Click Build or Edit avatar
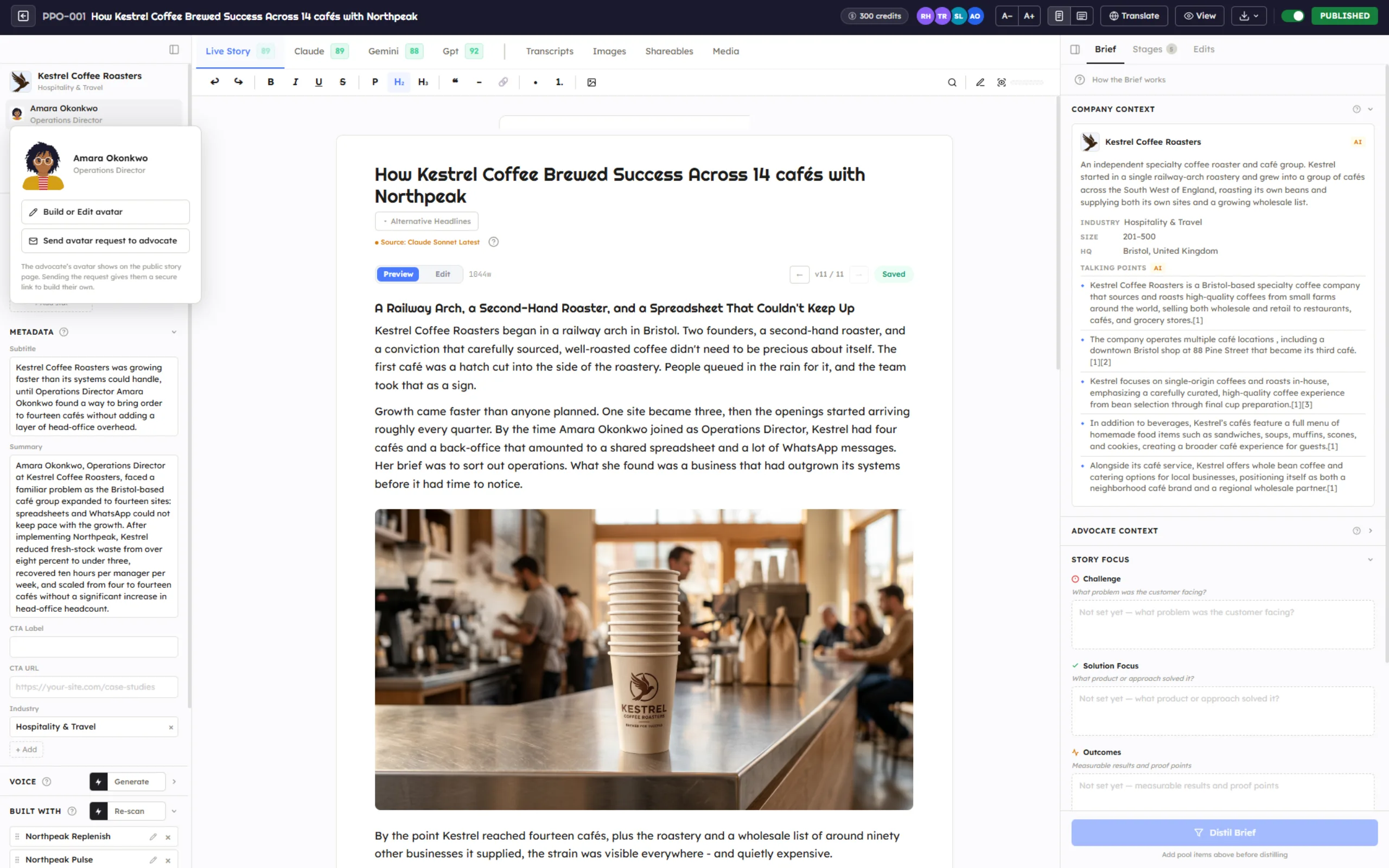 click(x=106, y=212)
